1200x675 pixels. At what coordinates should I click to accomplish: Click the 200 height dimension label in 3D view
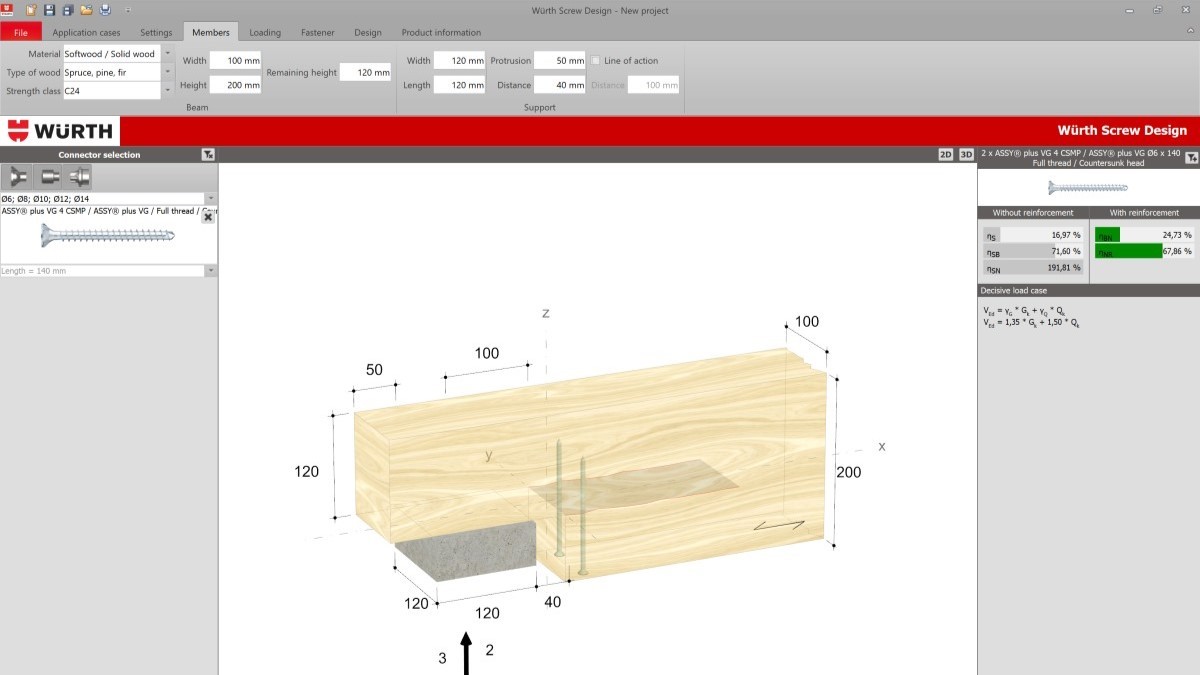848,472
